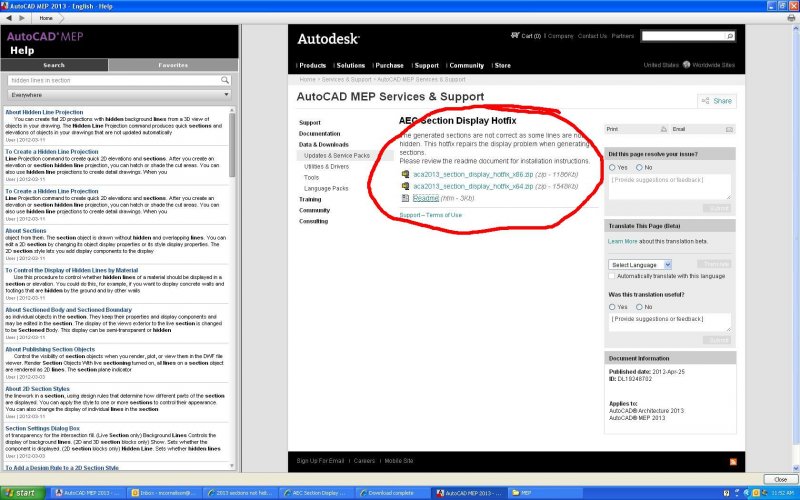Go back using the back arrow
This screenshot has width=800, height=500.
tap(9, 18)
